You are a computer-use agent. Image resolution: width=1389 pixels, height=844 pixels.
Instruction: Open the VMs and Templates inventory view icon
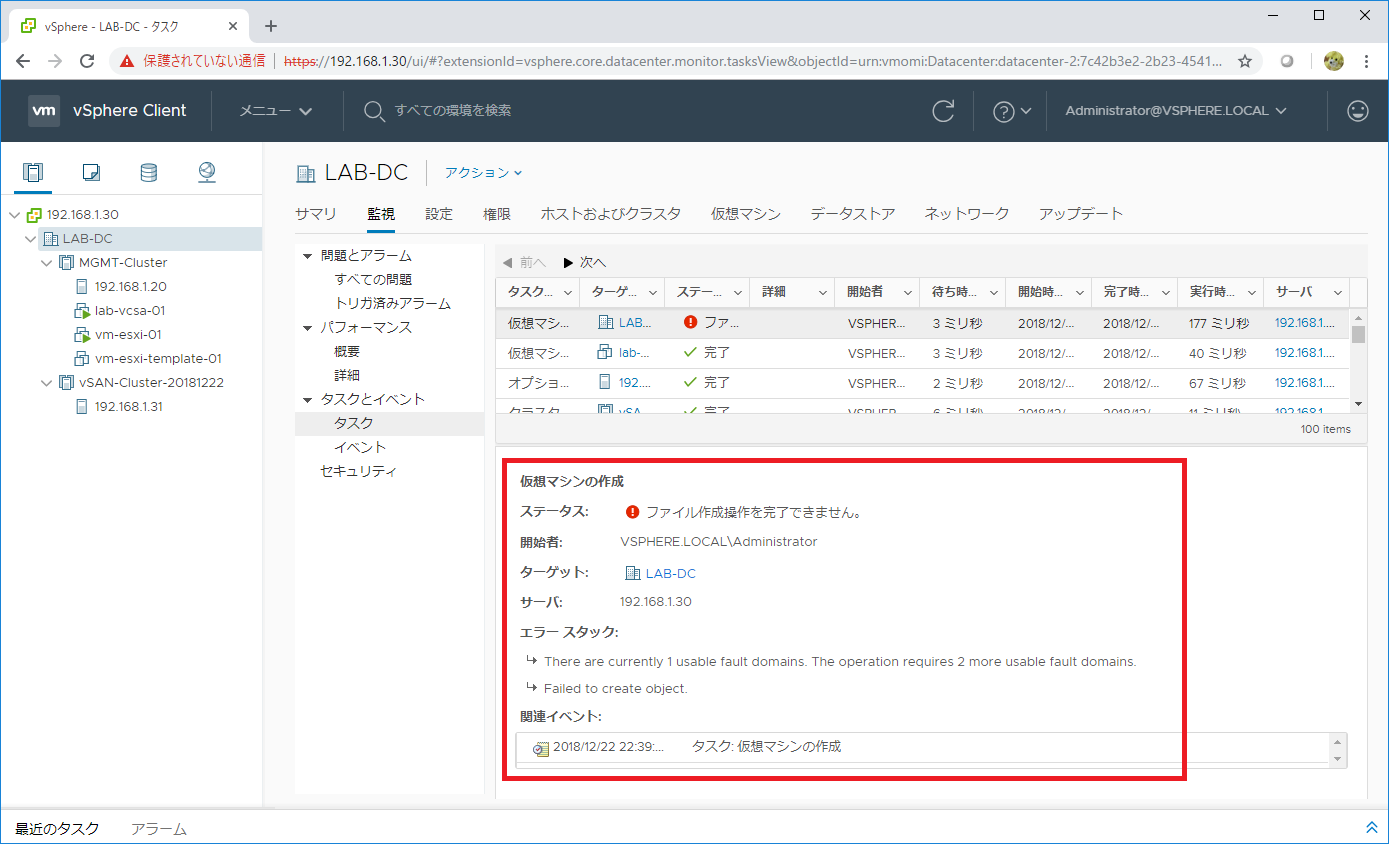tap(91, 173)
